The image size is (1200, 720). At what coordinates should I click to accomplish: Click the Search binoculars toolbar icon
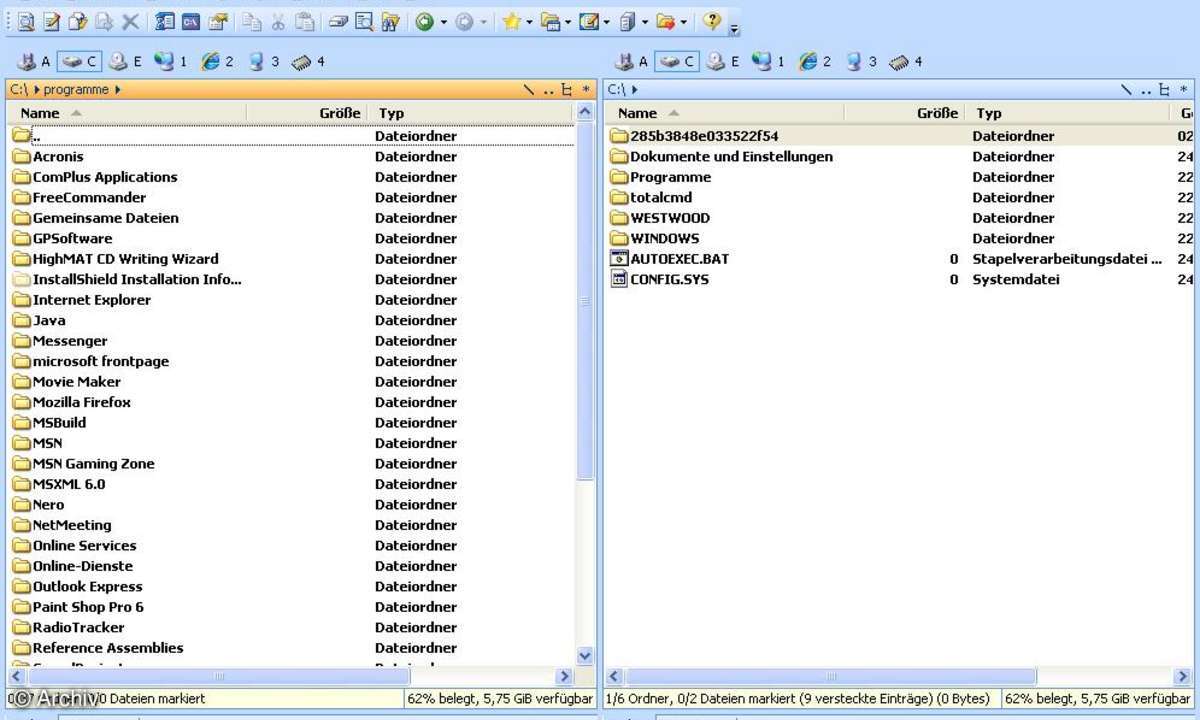pos(391,21)
